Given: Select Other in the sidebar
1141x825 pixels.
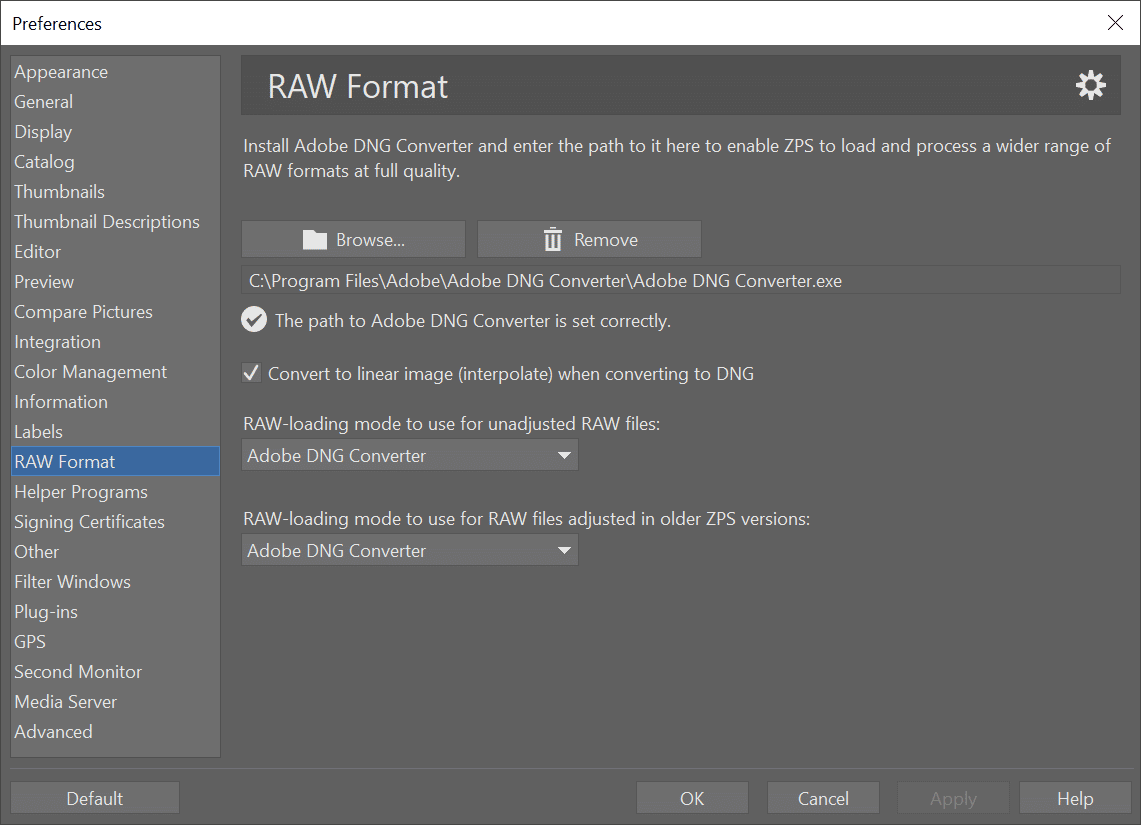Looking at the screenshot, I should pos(115,551).
